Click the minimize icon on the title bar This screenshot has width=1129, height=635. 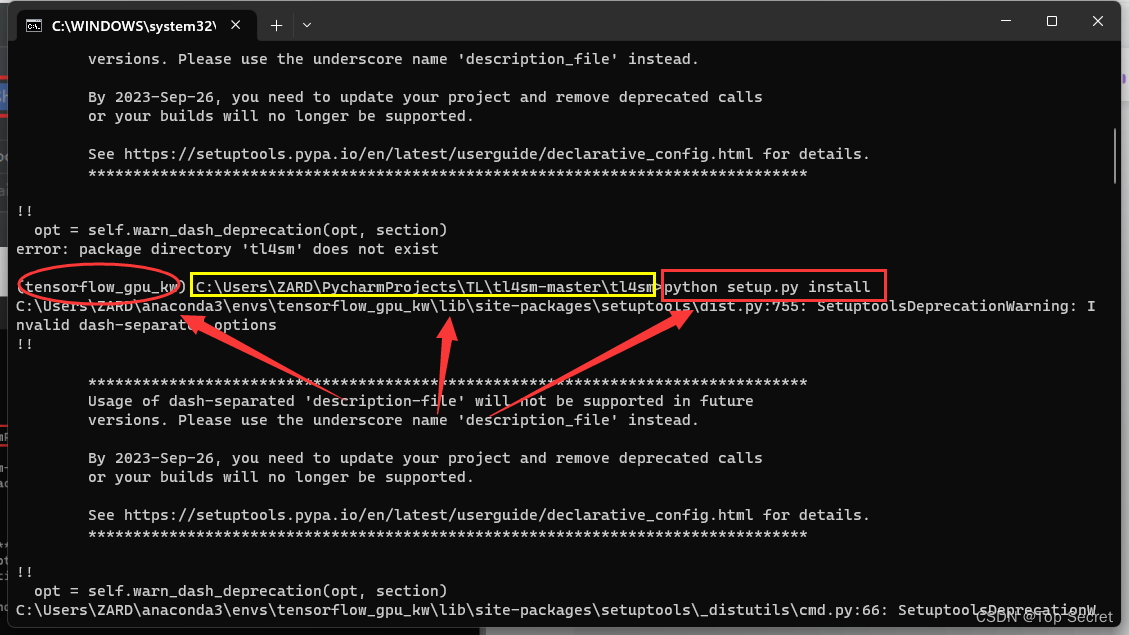(1006, 21)
